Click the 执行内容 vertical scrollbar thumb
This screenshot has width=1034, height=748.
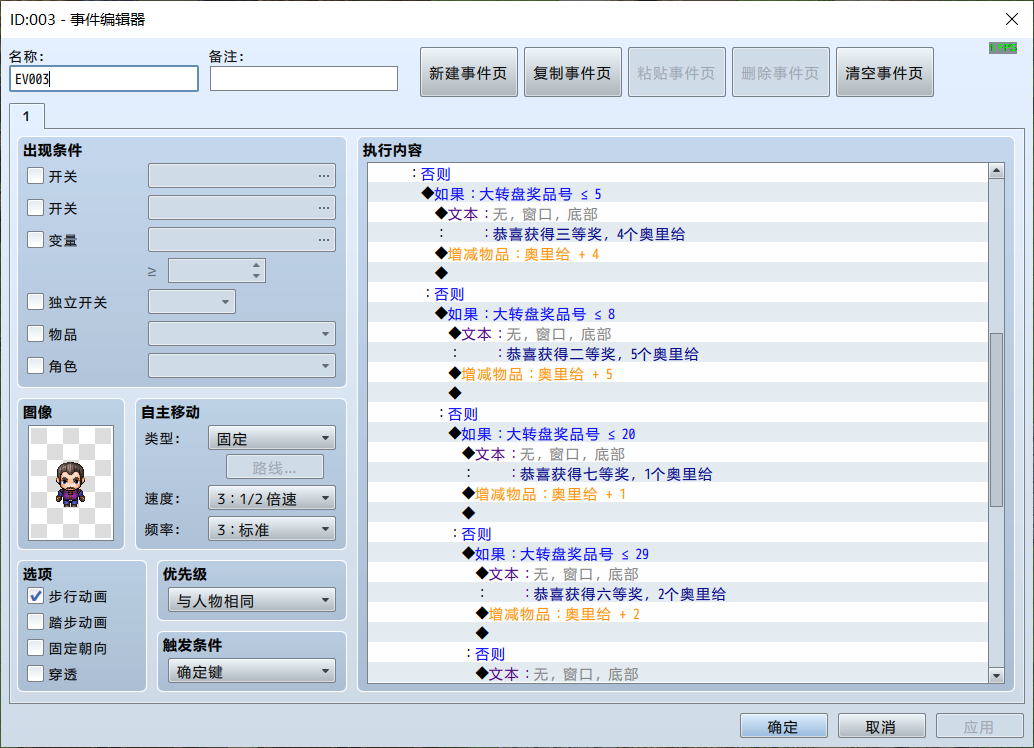pos(996,420)
